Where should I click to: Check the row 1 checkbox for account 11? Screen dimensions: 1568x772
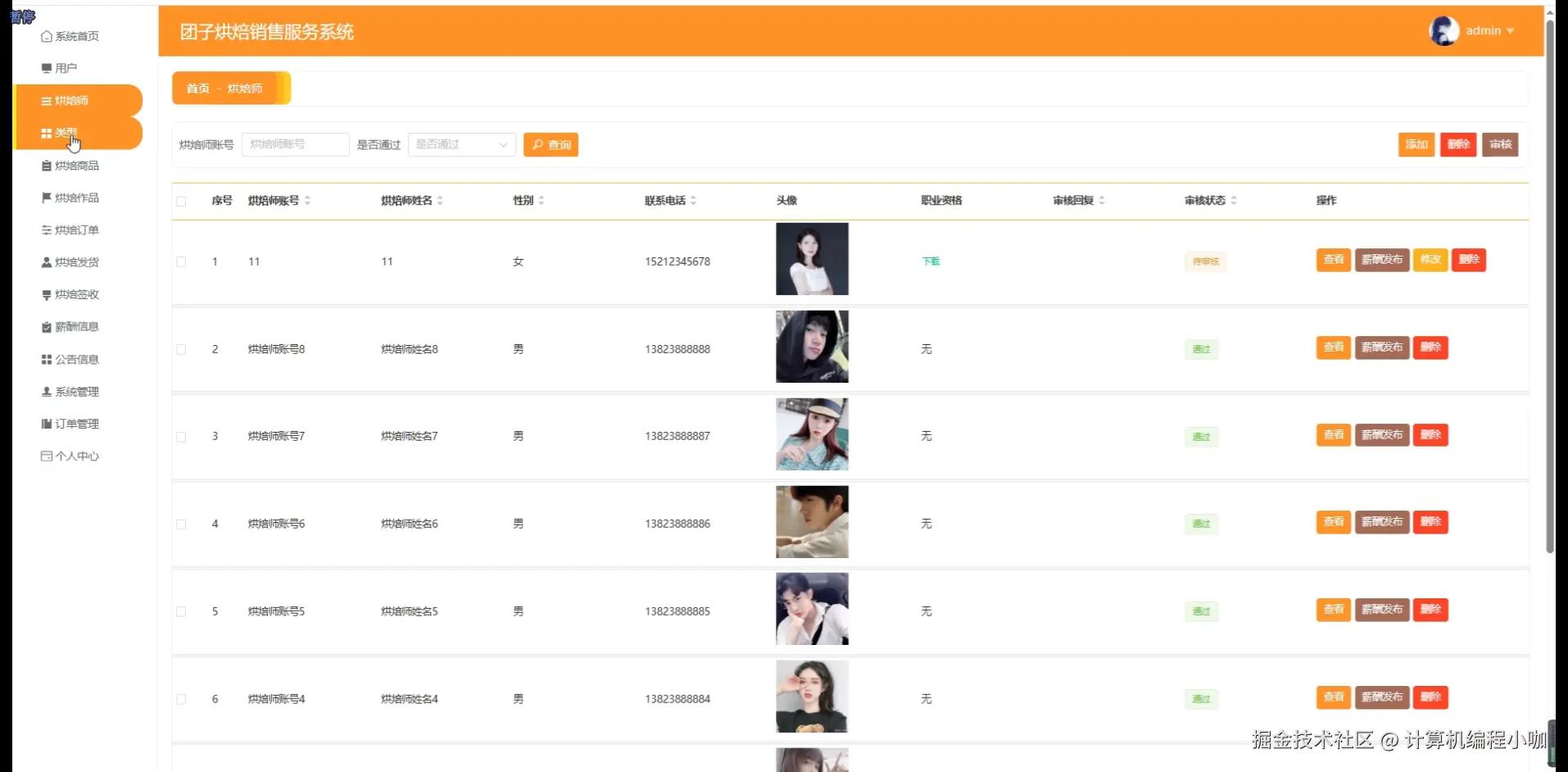point(181,262)
